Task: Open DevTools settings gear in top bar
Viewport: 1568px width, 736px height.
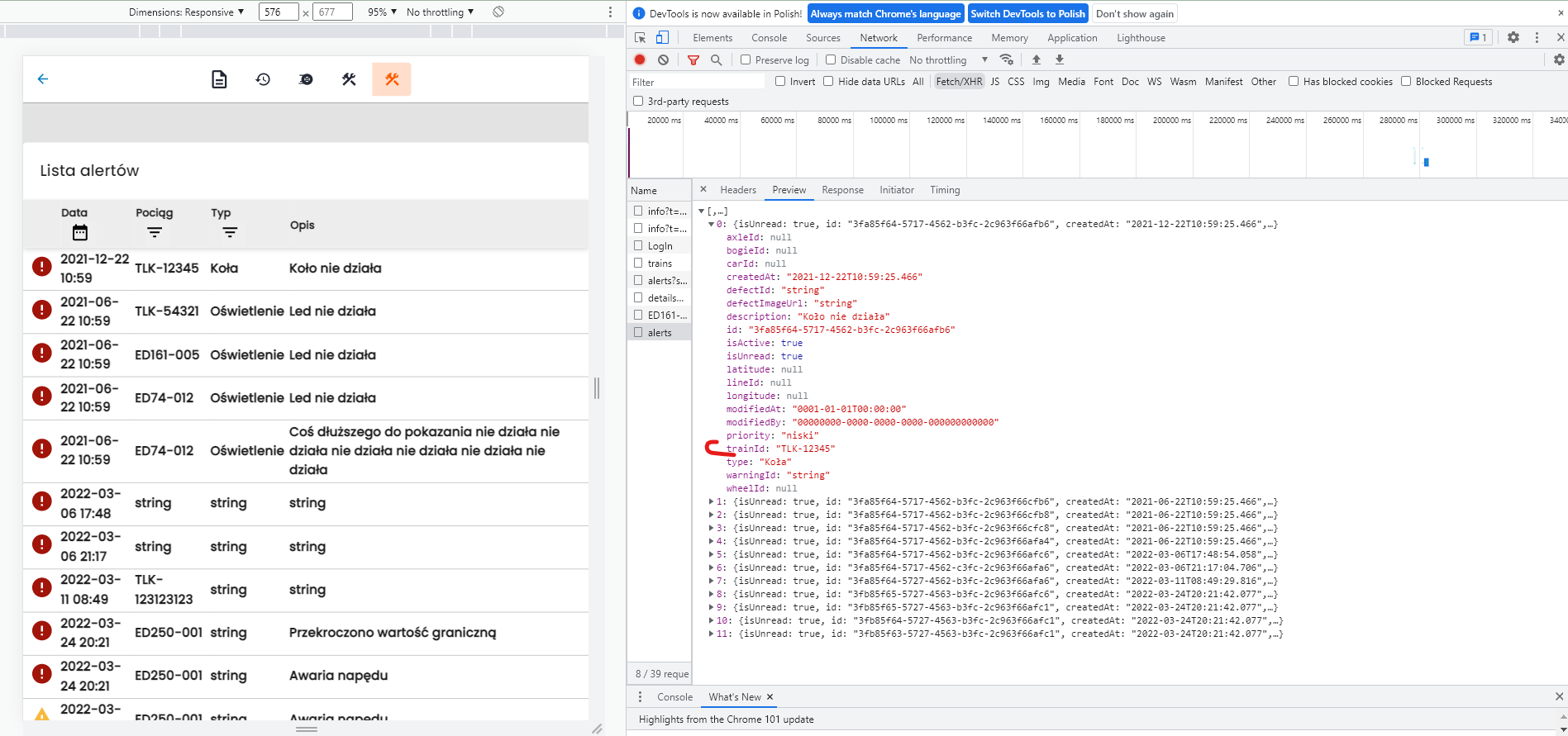Action: [1513, 37]
